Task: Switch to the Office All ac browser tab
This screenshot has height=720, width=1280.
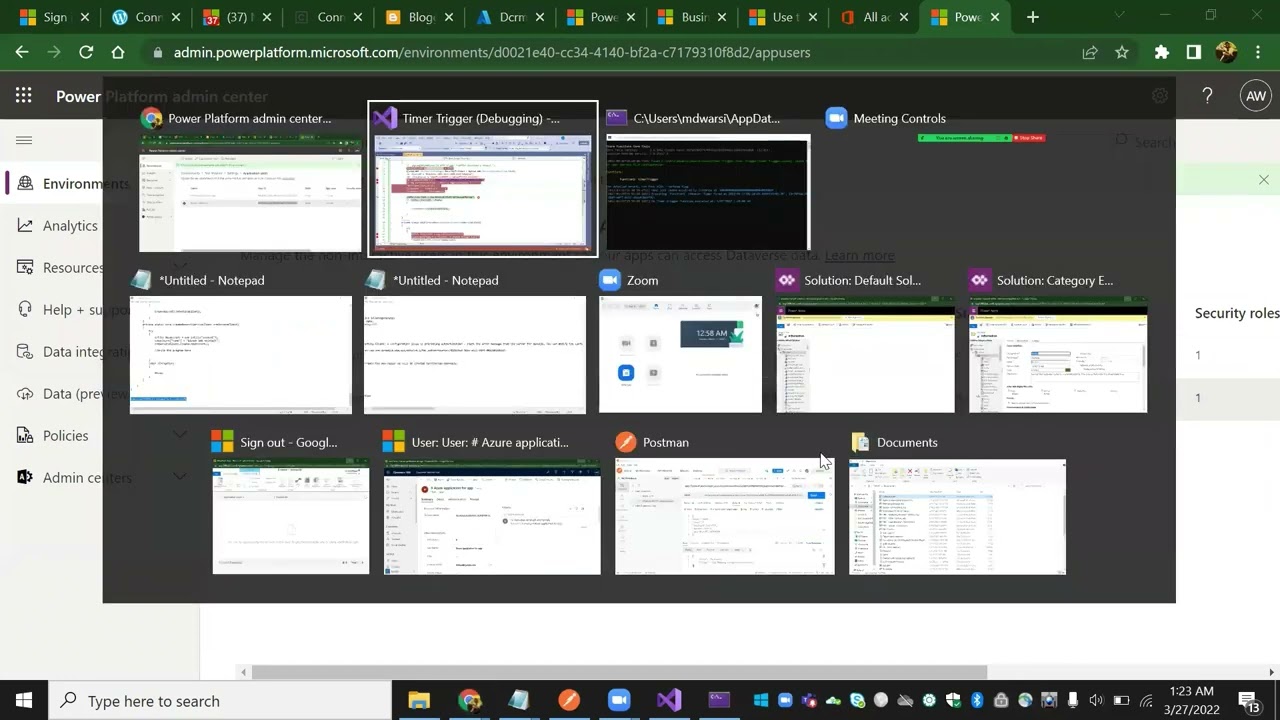Action: pos(873,17)
